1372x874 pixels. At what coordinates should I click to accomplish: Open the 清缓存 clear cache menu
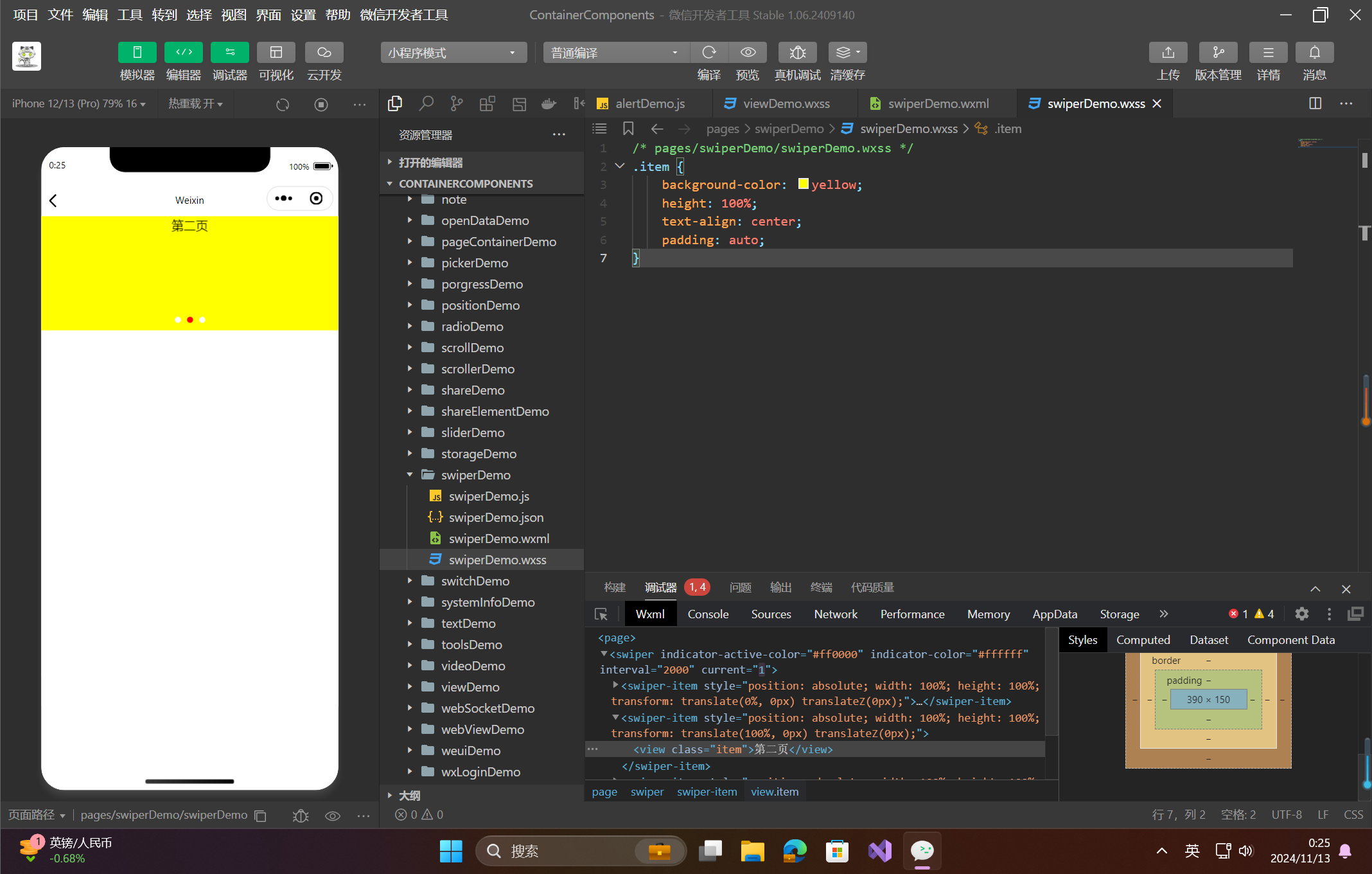tap(847, 52)
